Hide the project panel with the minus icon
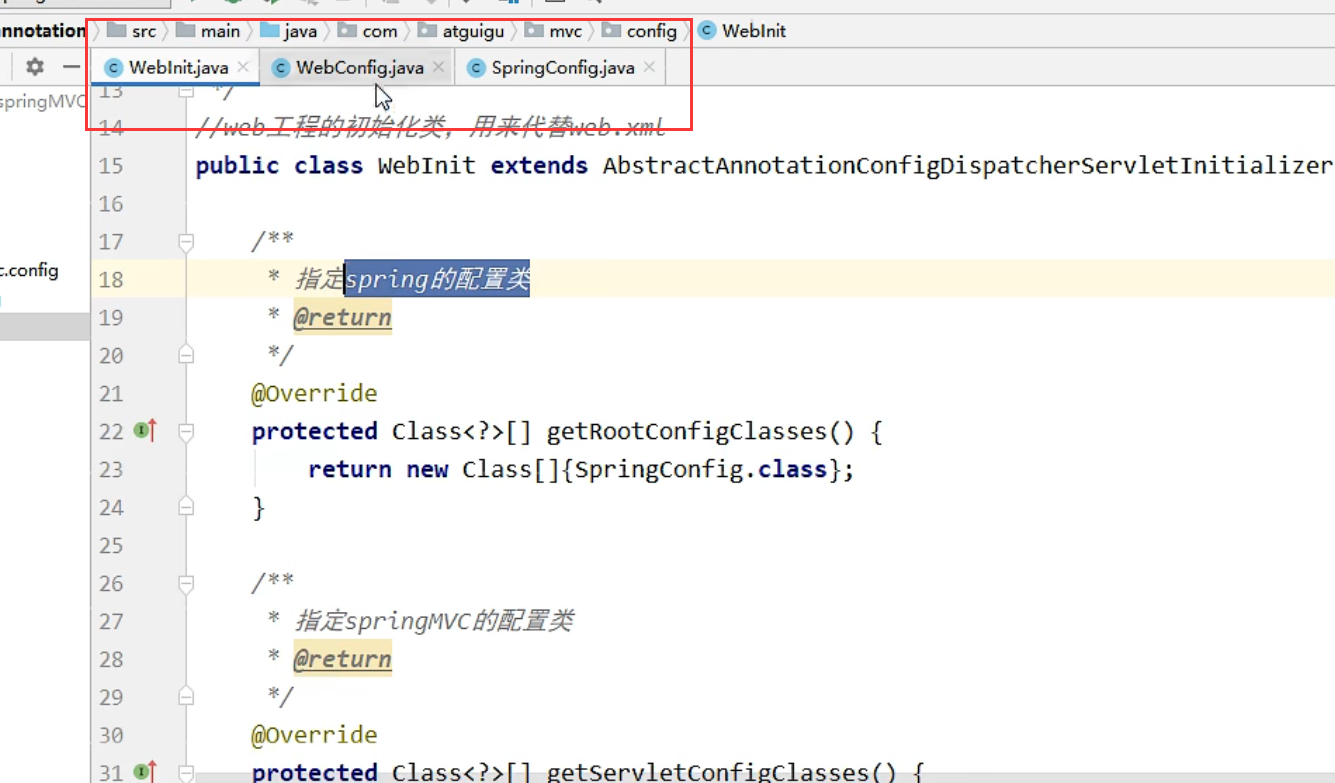This screenshot has width=1335, height=783. (71, 67)
